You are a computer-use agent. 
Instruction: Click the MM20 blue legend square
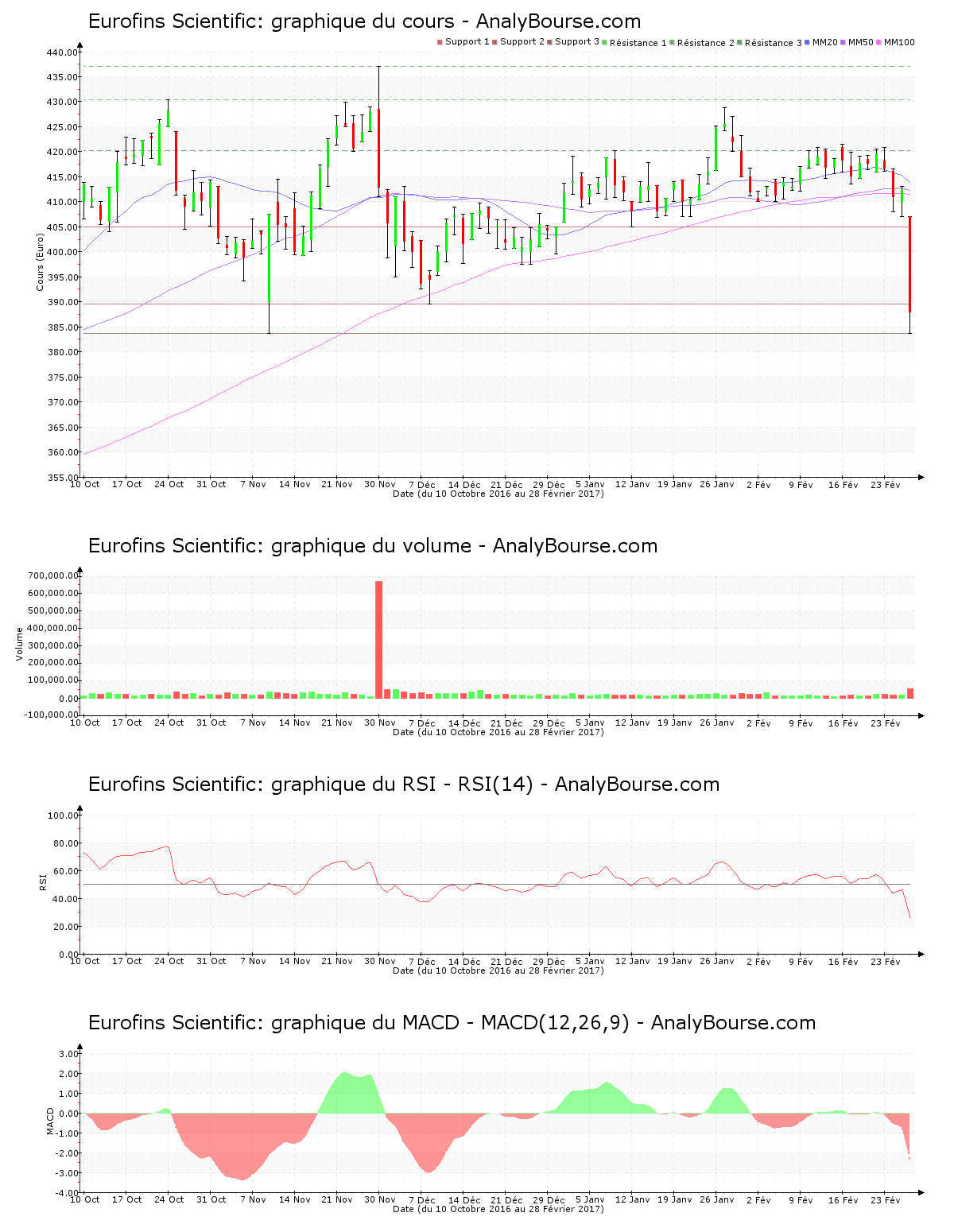point(807,42)
